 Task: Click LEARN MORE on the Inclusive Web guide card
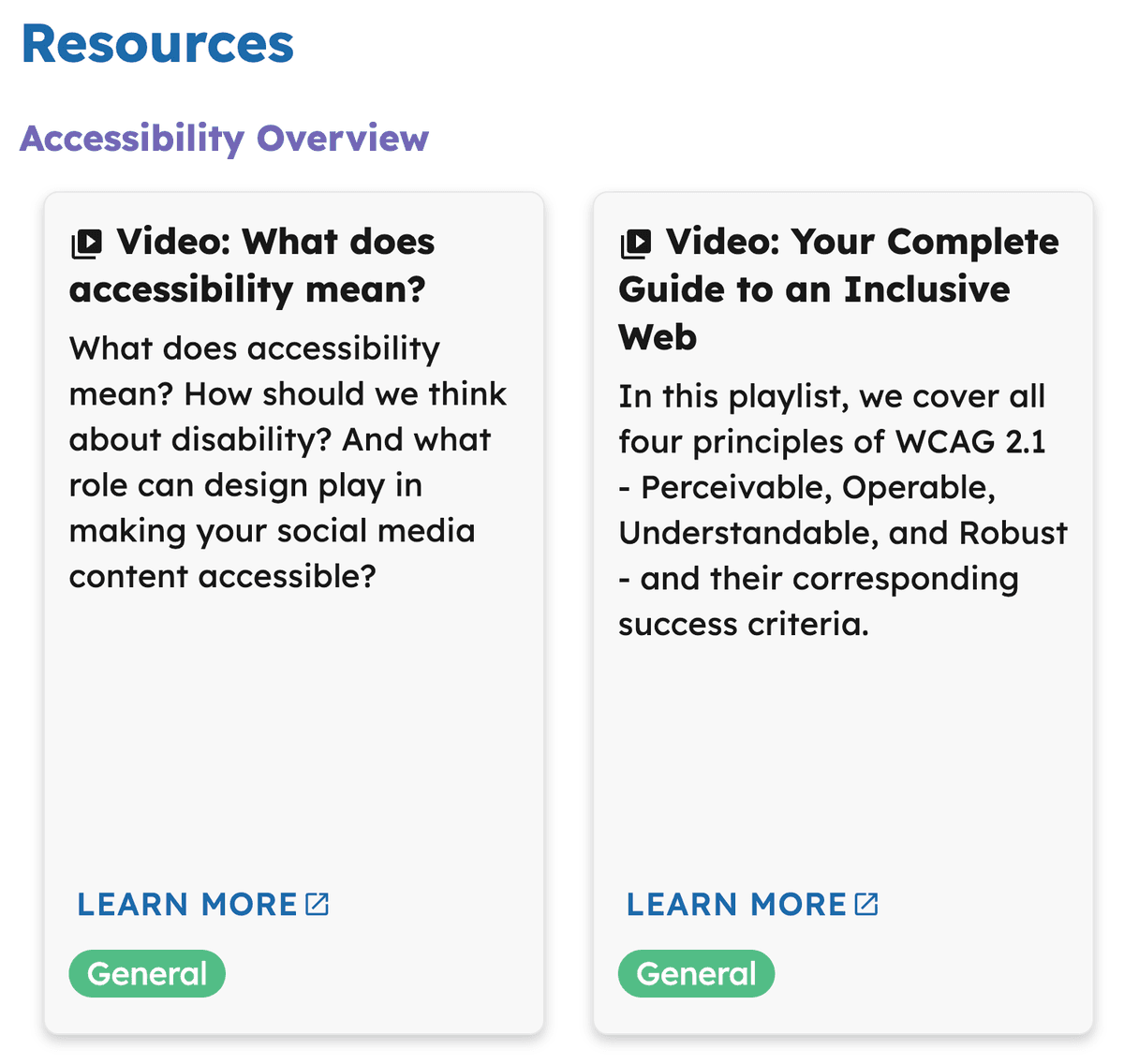(x=737, y=904)
